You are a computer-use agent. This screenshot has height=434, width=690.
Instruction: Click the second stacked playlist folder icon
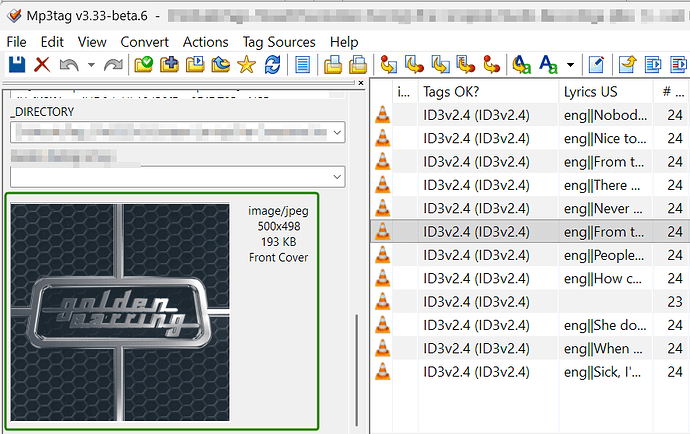click(358, 65)
